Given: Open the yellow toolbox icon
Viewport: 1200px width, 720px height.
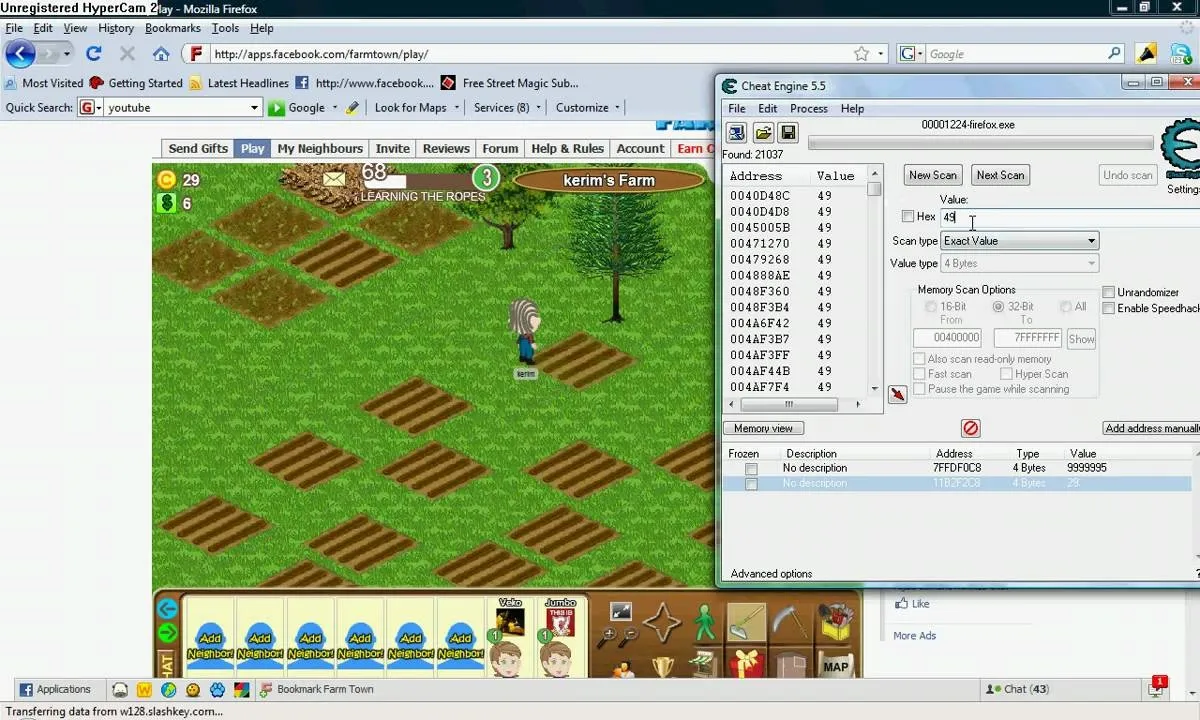Looking at the screenshot, I should tap(835, 622).
